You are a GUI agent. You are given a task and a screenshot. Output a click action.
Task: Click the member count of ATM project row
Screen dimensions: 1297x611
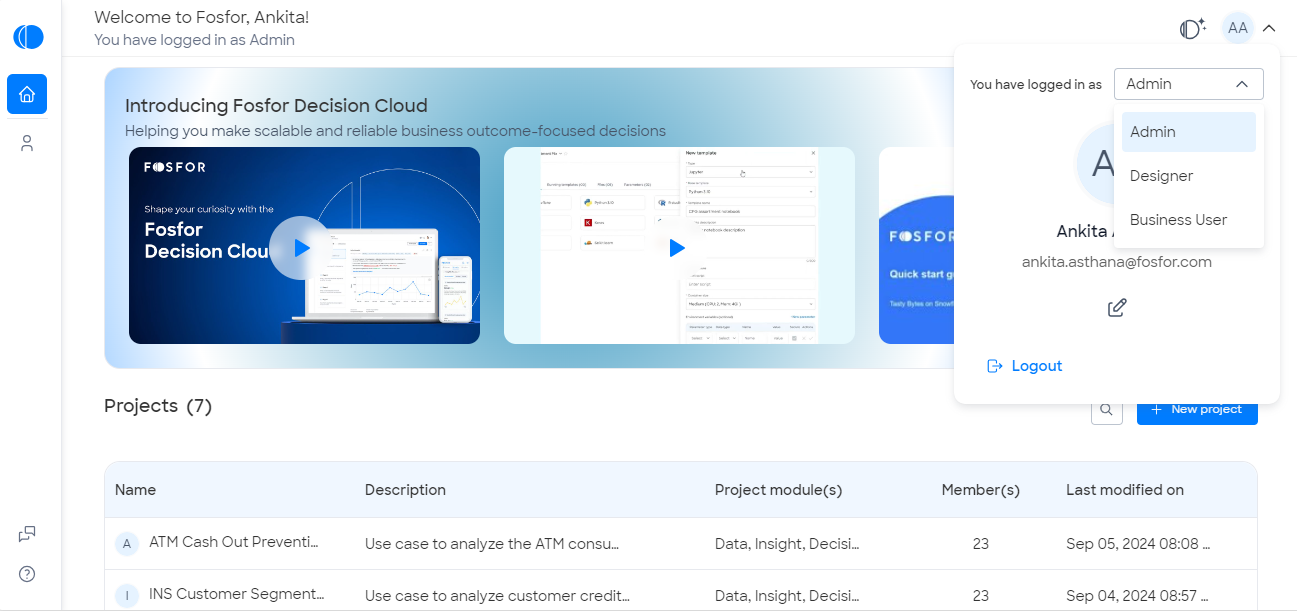click(980, 544)
